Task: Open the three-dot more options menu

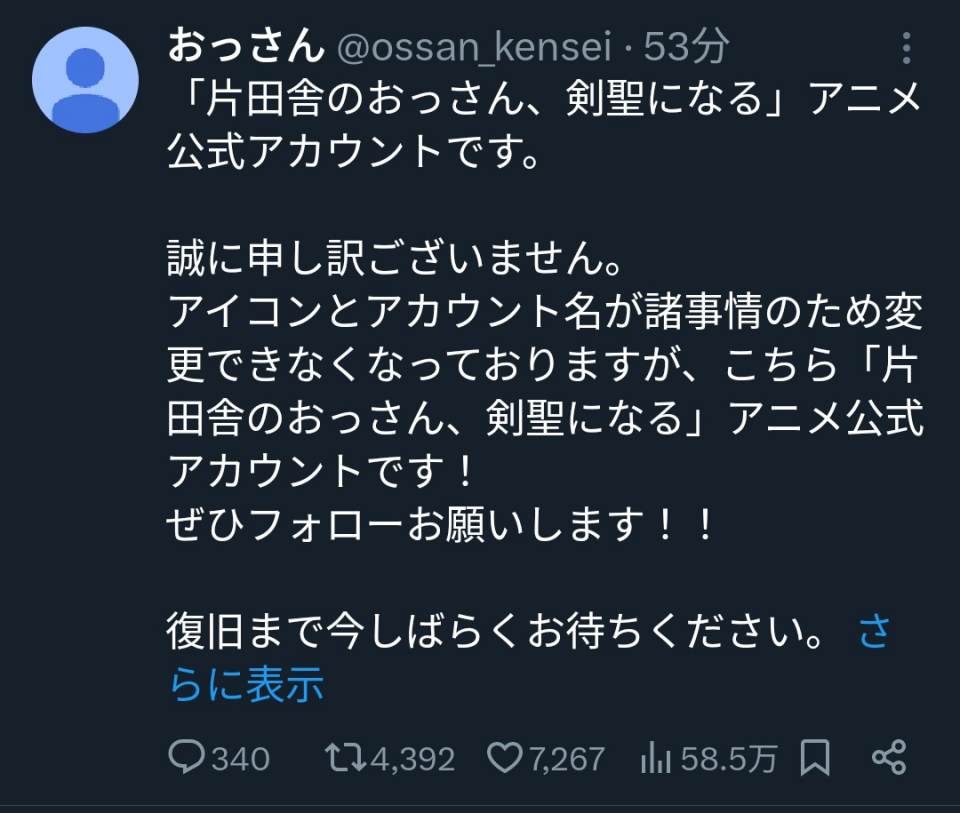Action: pyautogui.click(x=906, y=48)
